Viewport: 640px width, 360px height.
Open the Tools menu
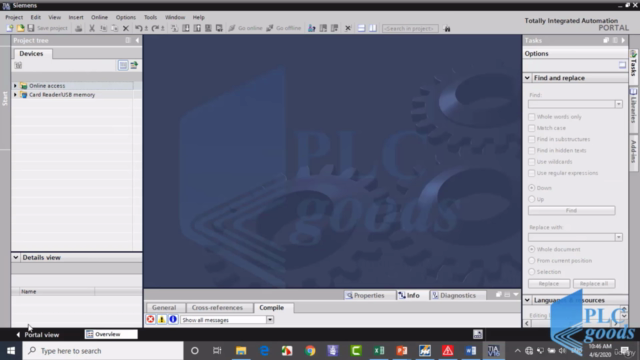(x=150, y=17)
